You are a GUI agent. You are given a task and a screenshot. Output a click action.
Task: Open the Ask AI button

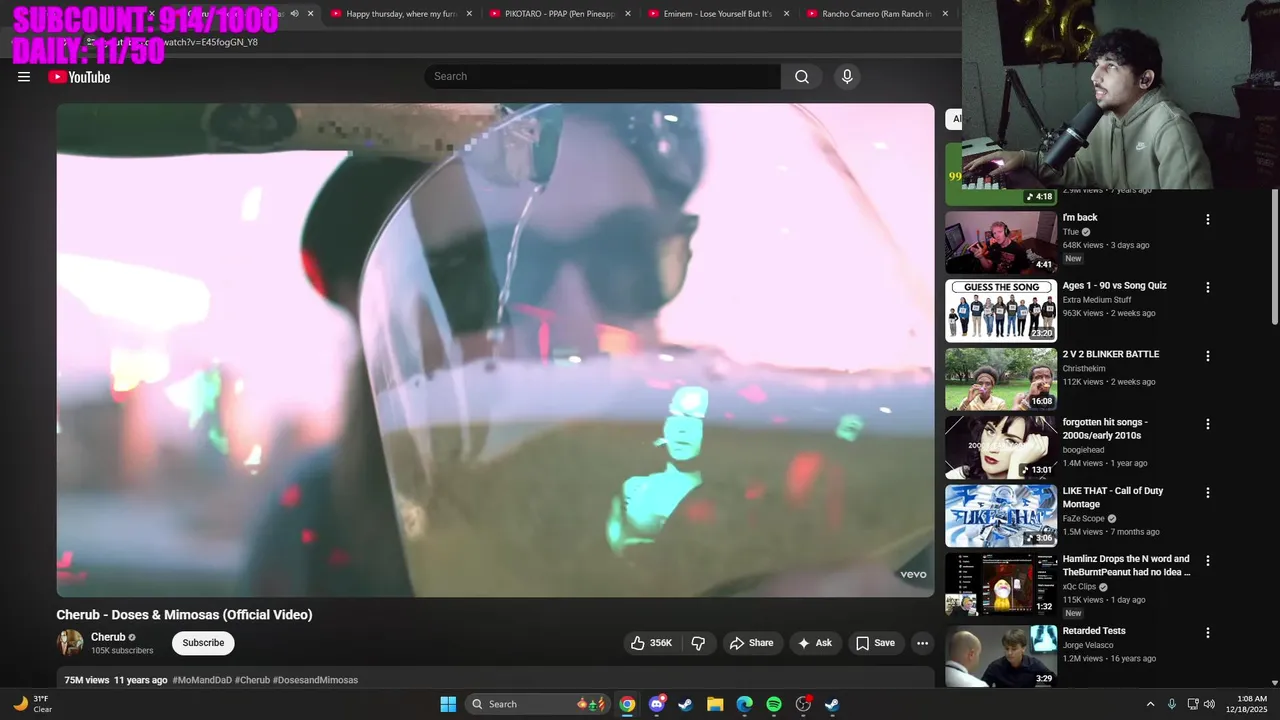(815, 643)
